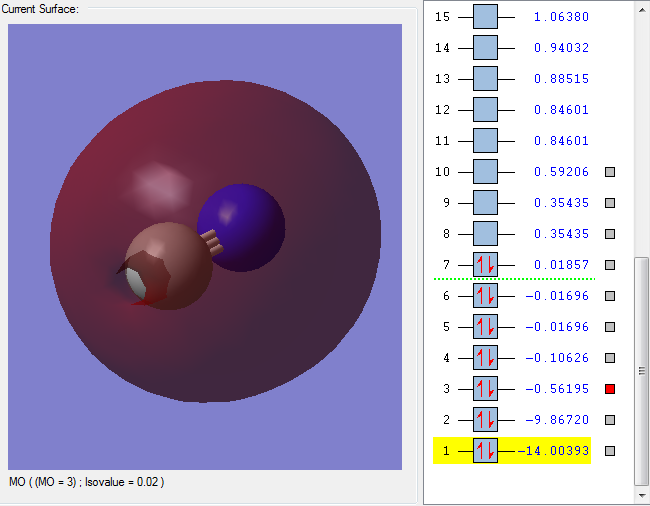Click energy value 1.06380

click(x=561, y=17)
